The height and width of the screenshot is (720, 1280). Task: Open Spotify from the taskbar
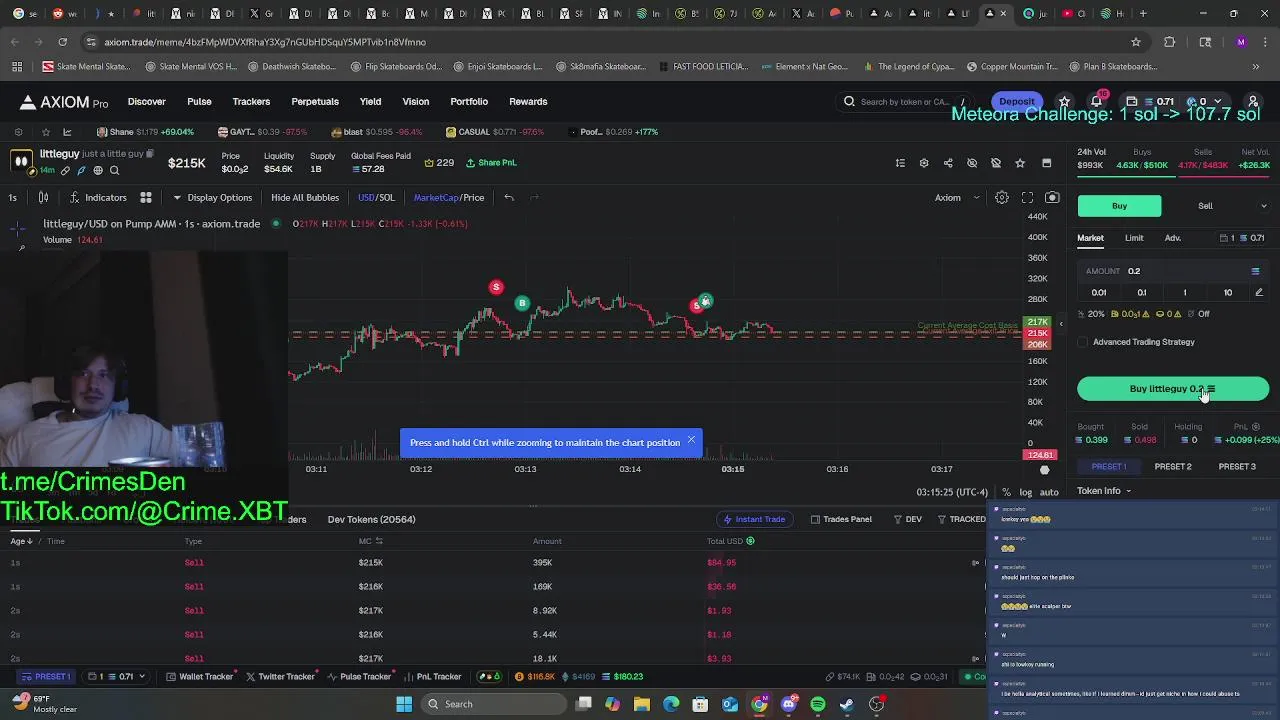point(818,704)
